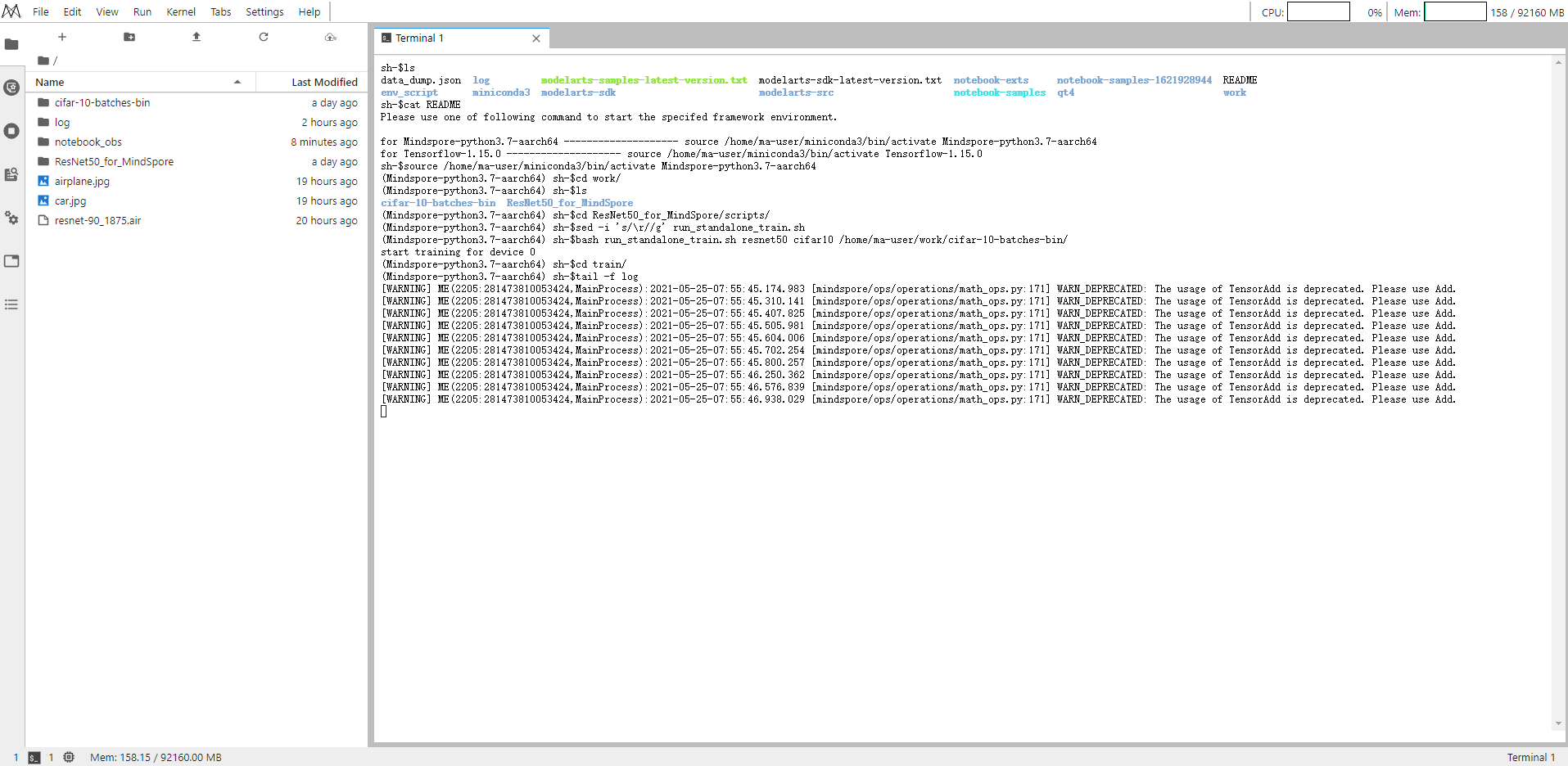The image size is (1568, 766).
Task: Open the File Browser sidebar icon
Action: 11,44
